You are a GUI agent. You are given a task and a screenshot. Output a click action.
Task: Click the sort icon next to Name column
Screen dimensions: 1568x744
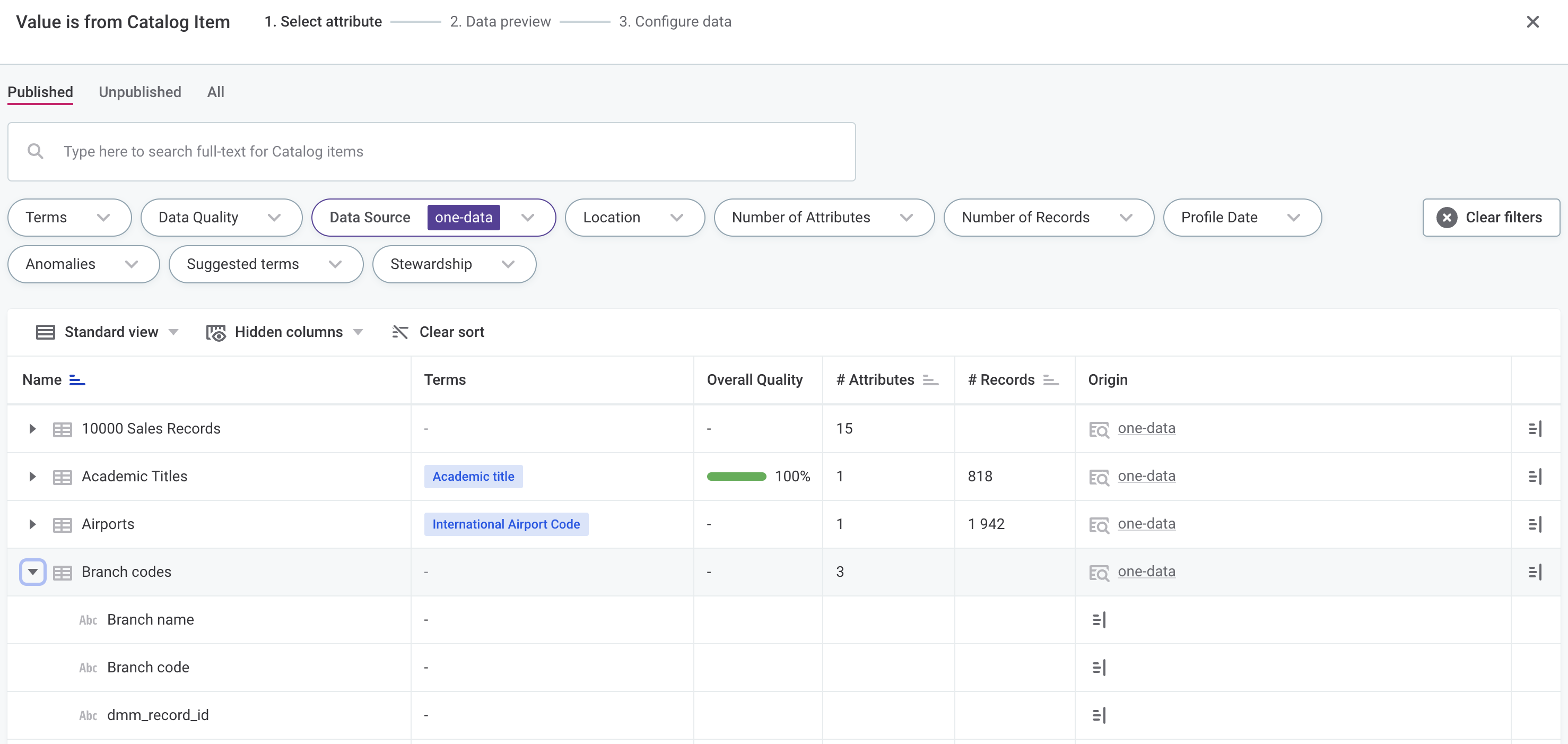(x=77, y=380)
